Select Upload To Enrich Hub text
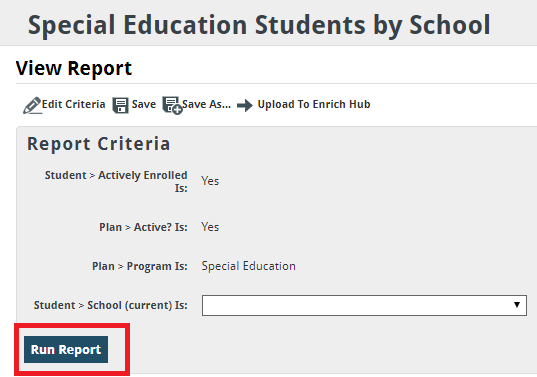The image size is (537, 377). 314,104
